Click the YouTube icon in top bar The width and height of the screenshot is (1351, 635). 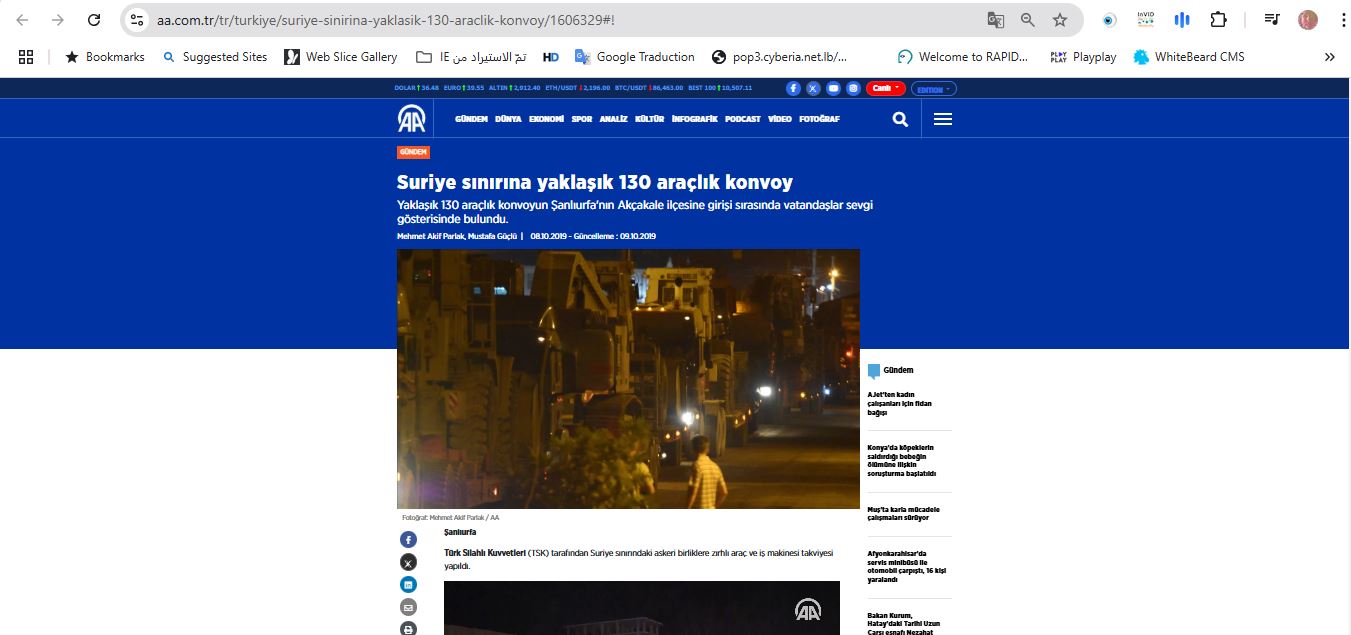click(833, 88)
